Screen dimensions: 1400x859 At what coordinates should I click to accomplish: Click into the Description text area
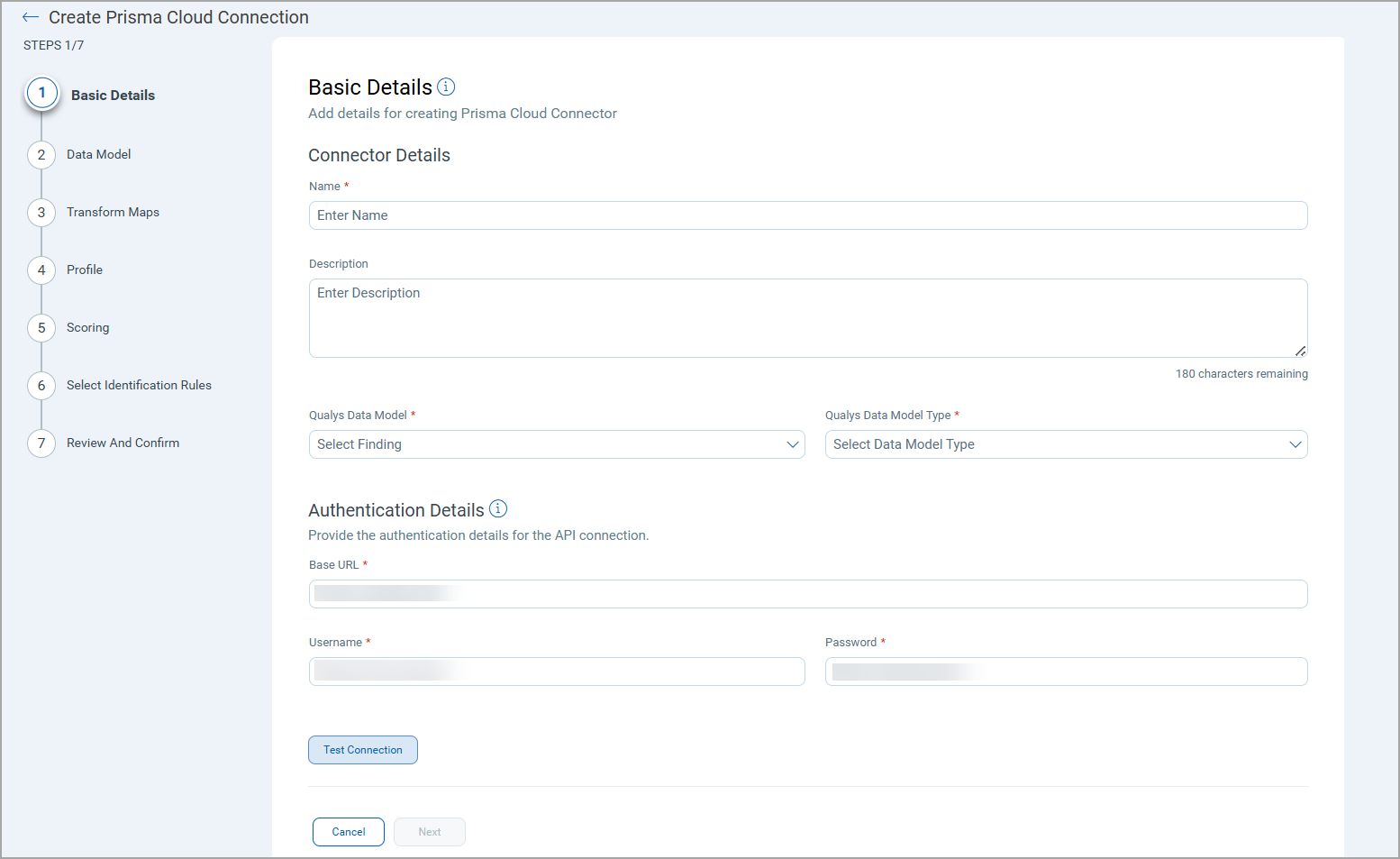point(807,317)
